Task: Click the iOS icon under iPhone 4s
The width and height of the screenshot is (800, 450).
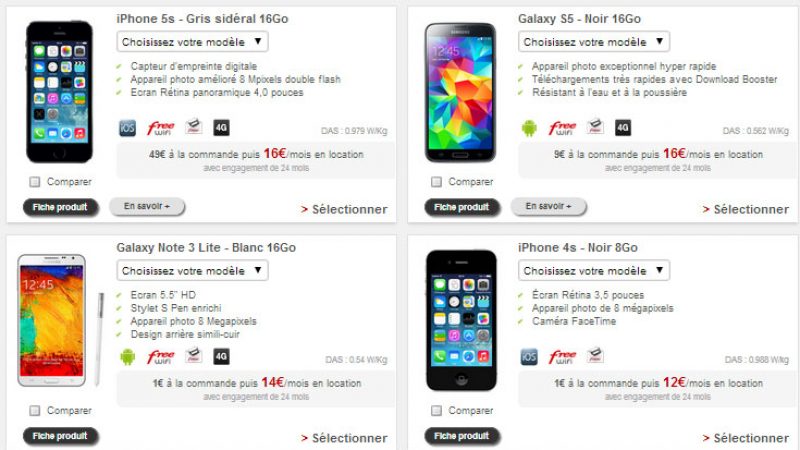Action: tap(529, 356)
